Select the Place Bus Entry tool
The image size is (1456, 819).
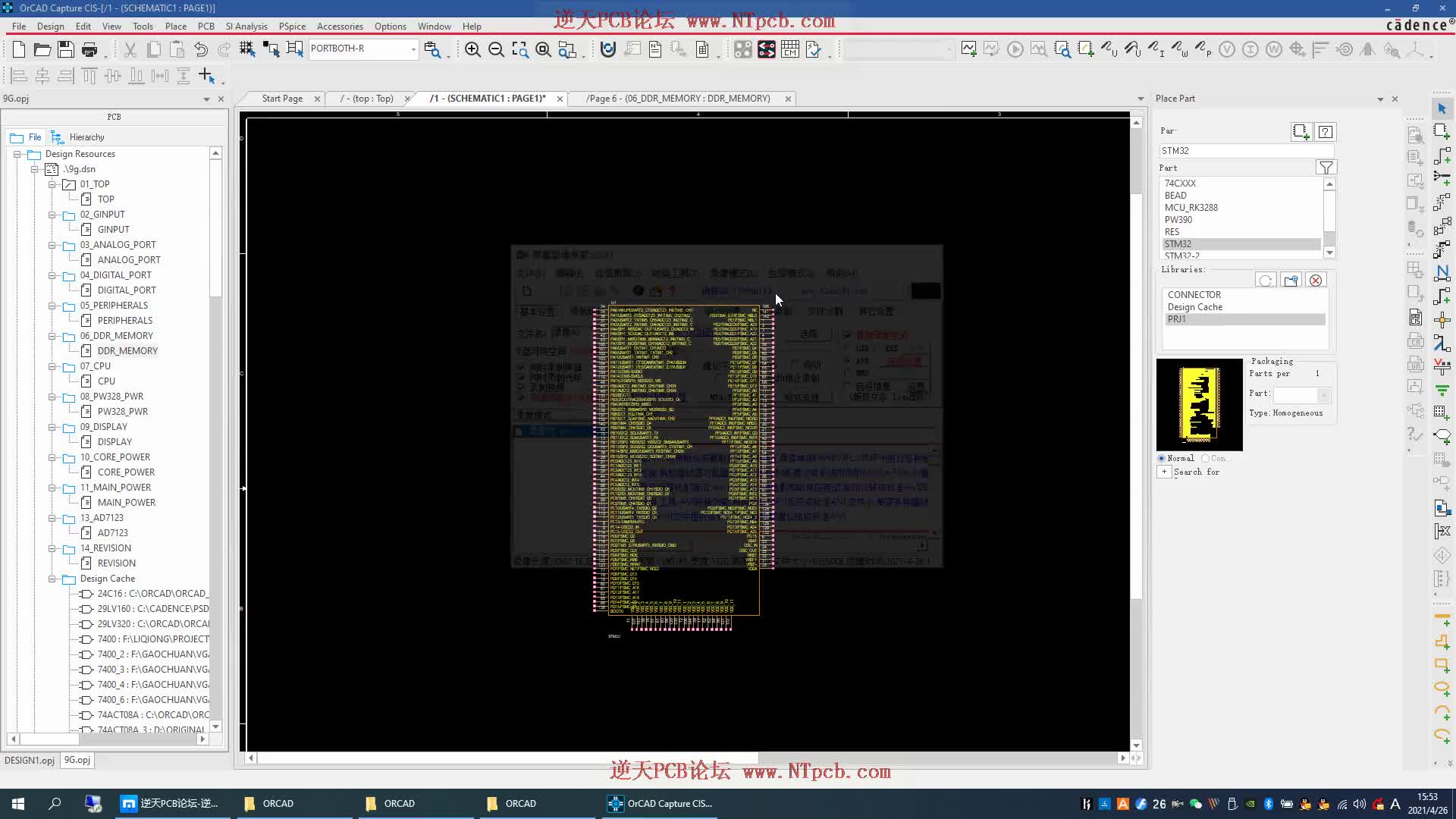[1442, 343]
